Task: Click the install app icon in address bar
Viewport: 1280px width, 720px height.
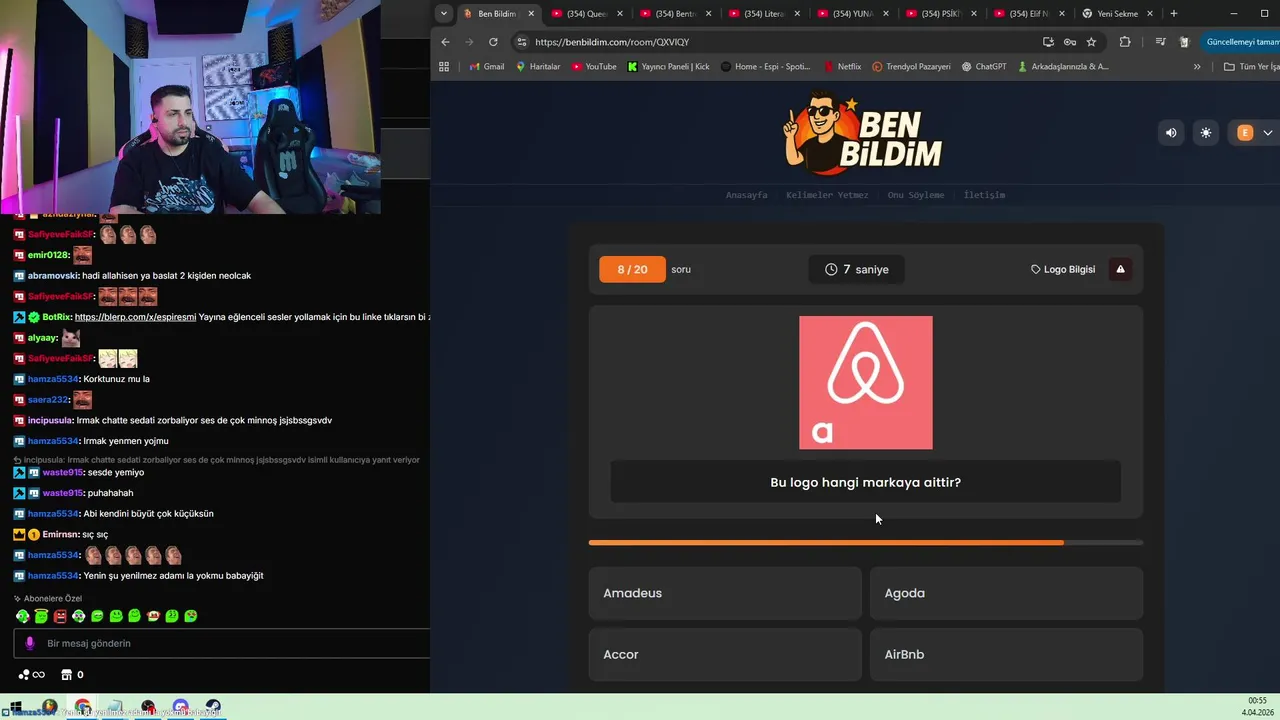Action: pos(1048,42)
